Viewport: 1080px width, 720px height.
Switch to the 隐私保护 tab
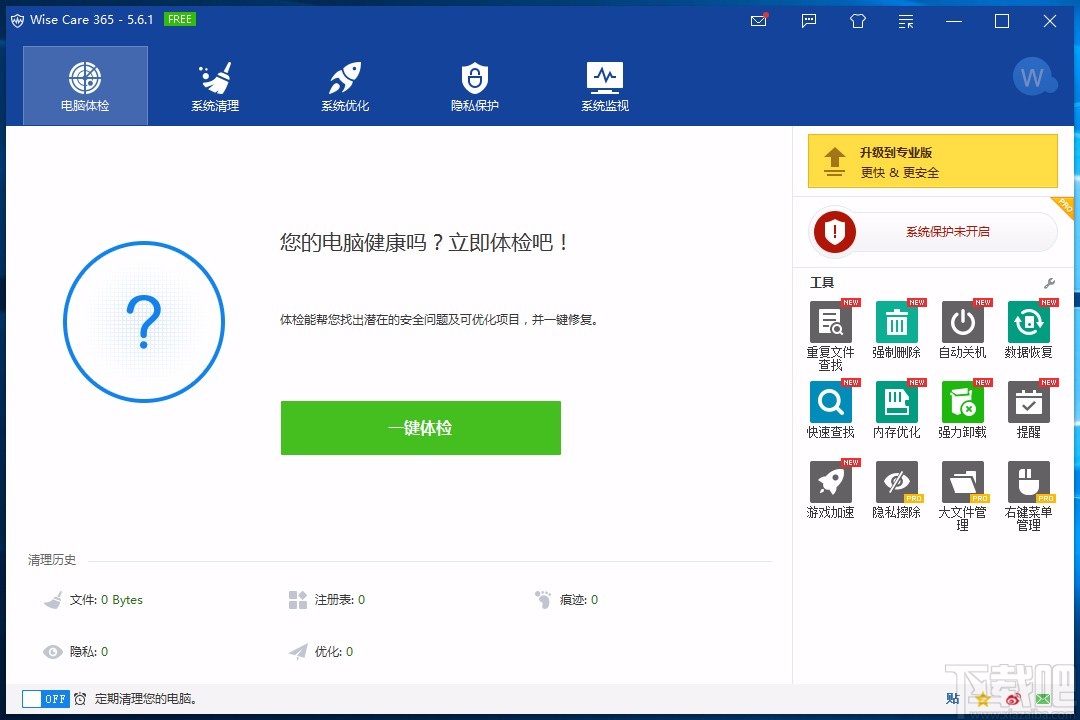(x=475, y=86)
